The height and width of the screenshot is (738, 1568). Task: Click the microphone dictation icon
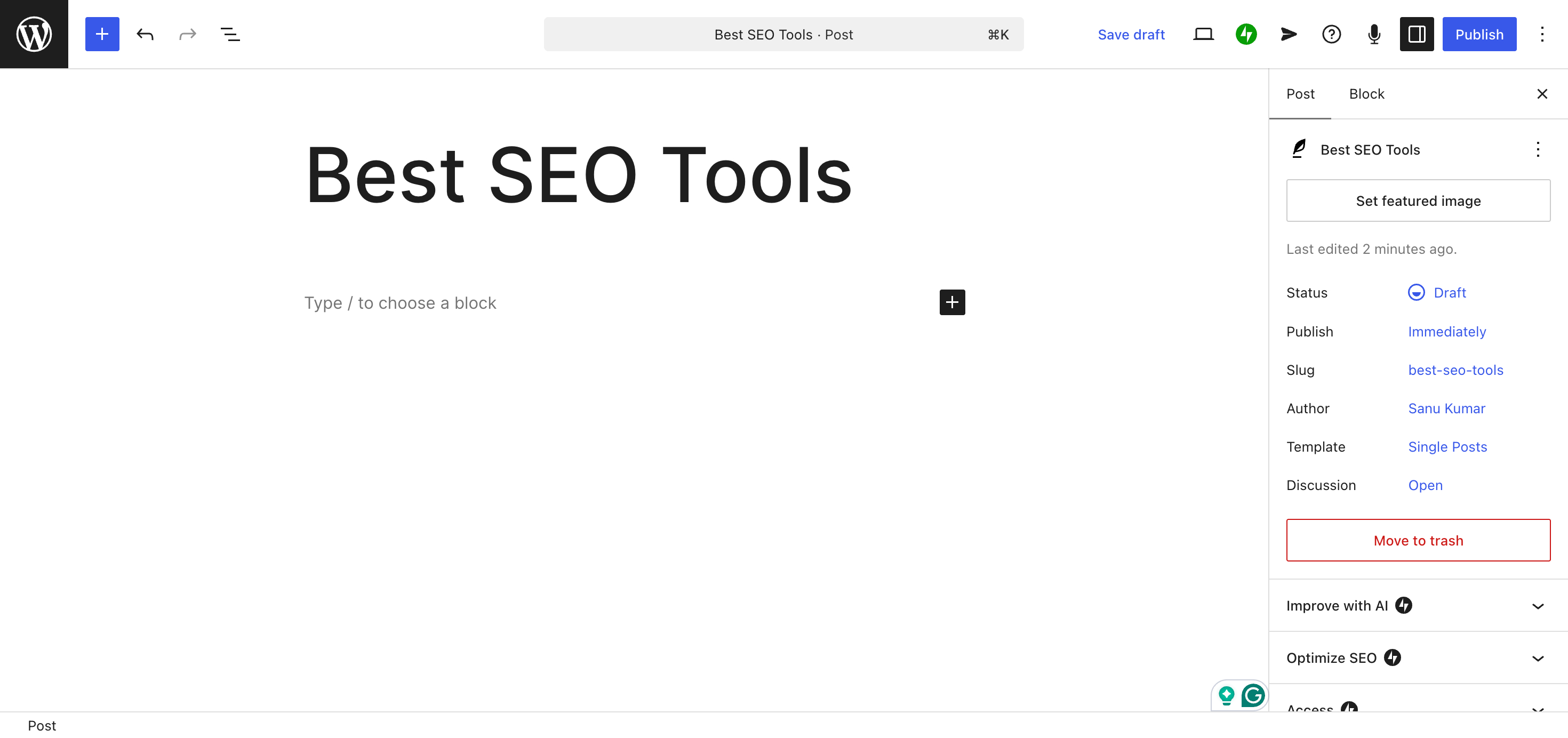coord(1374,34)
